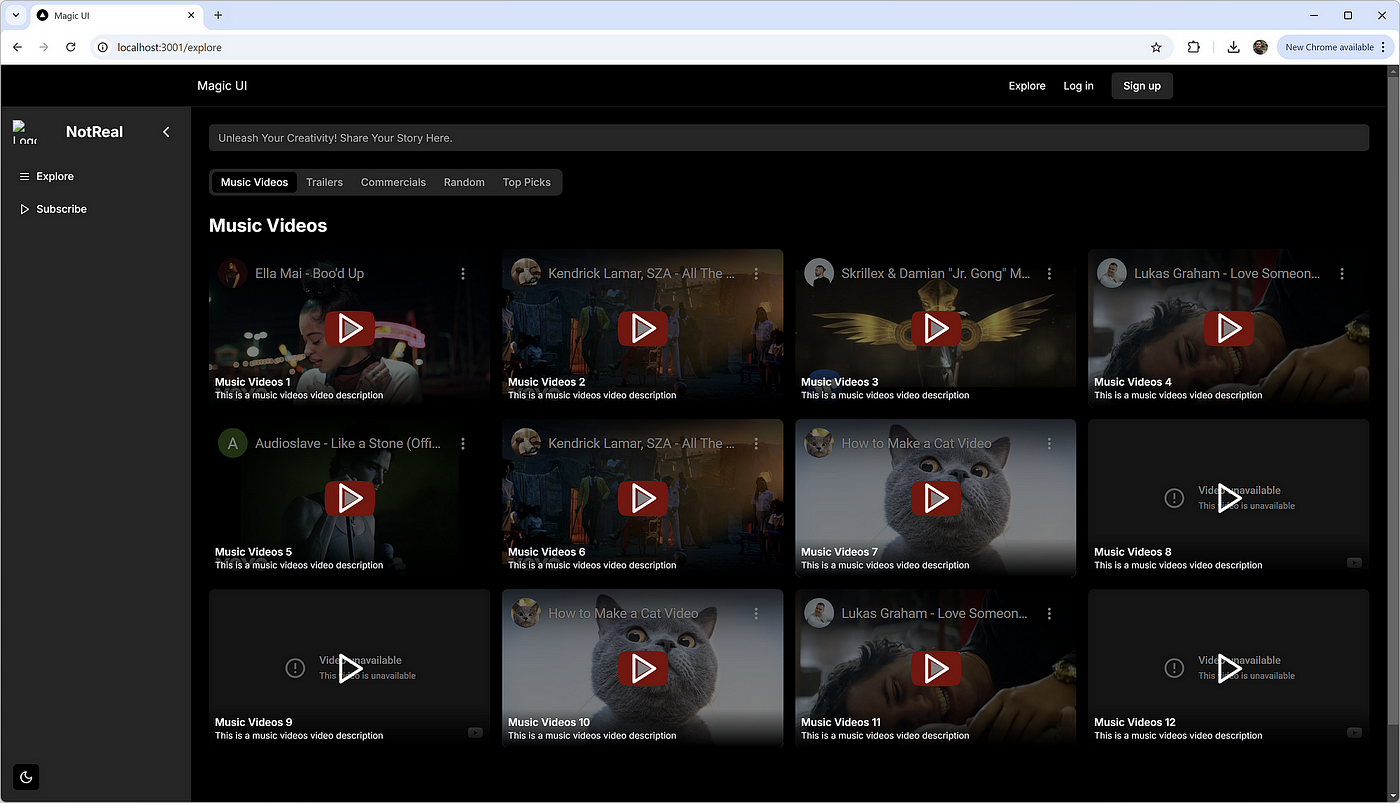Image resolution: width=1400 pixels, height=803 pixels.
Task: Click Audioslave channel avatar letter A
Action: [x=232, y=443]
